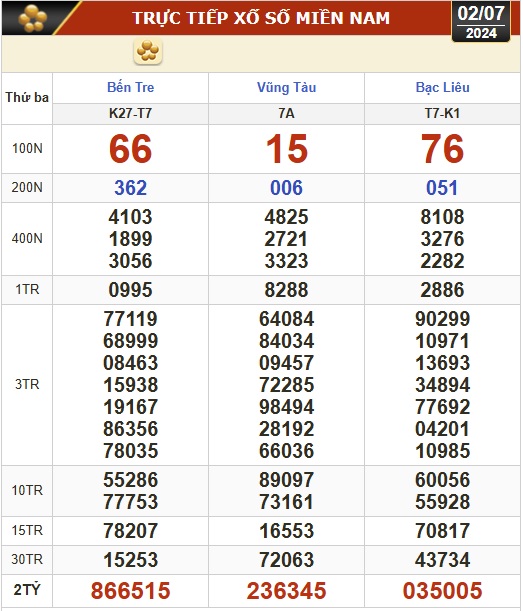
Task: Select the number 10985
Action: pos(442,451)
